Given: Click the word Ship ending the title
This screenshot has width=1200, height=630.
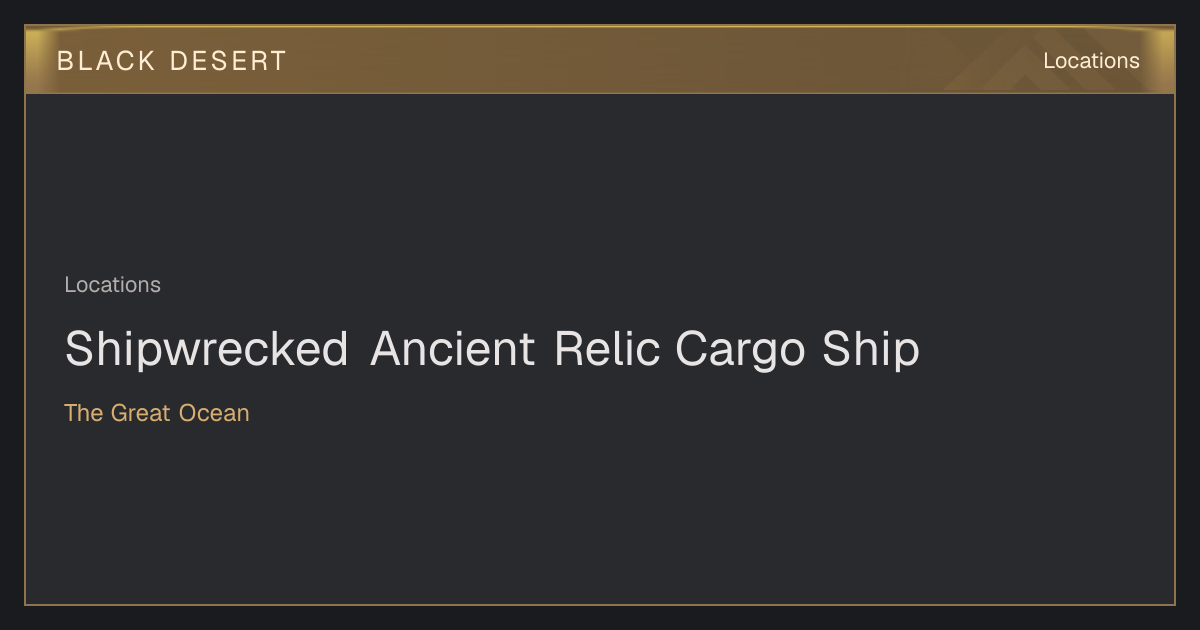Looking at the screenshot, I should click(870, 351).
